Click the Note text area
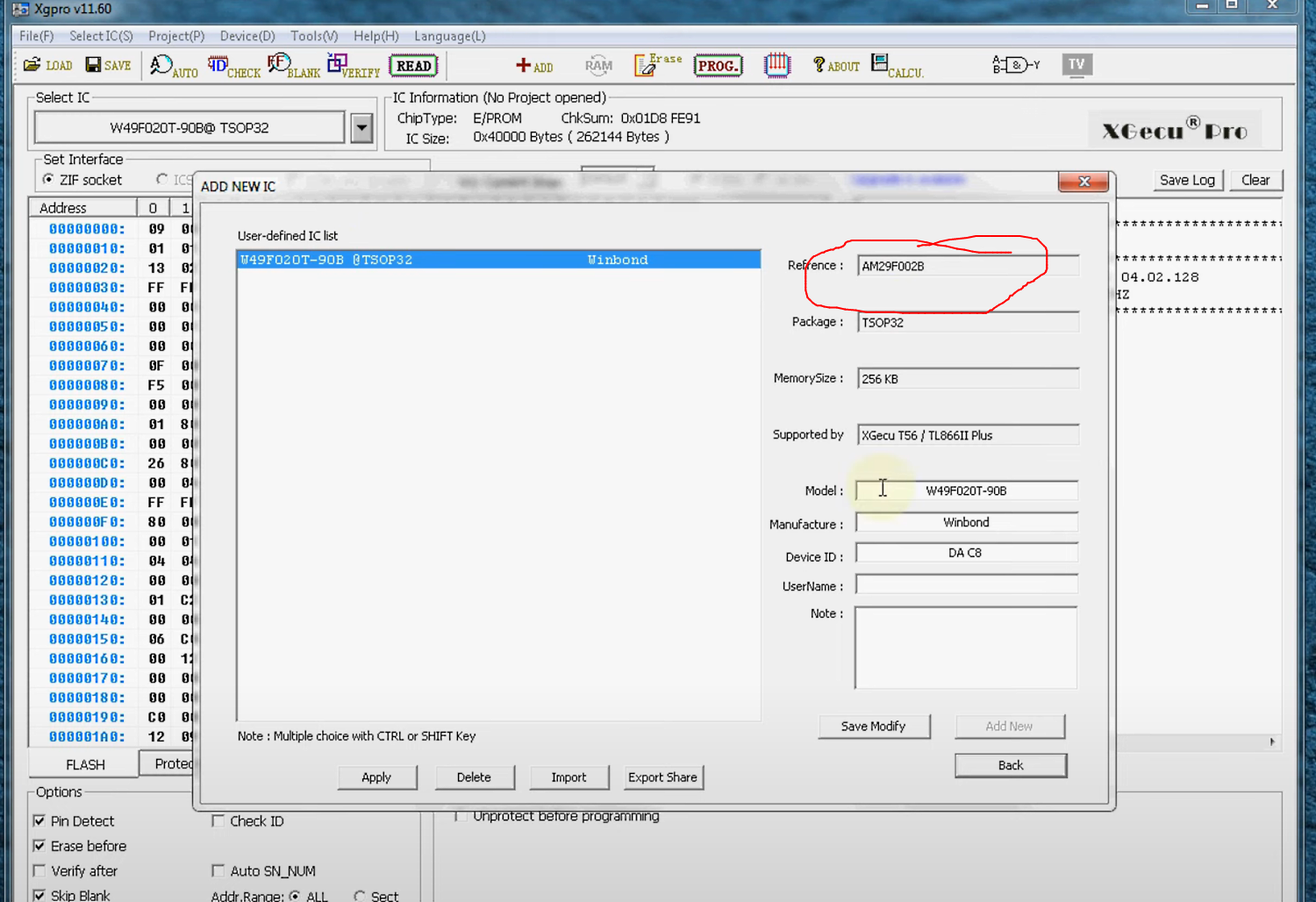 pyautogui.click(x=966, y=648)
